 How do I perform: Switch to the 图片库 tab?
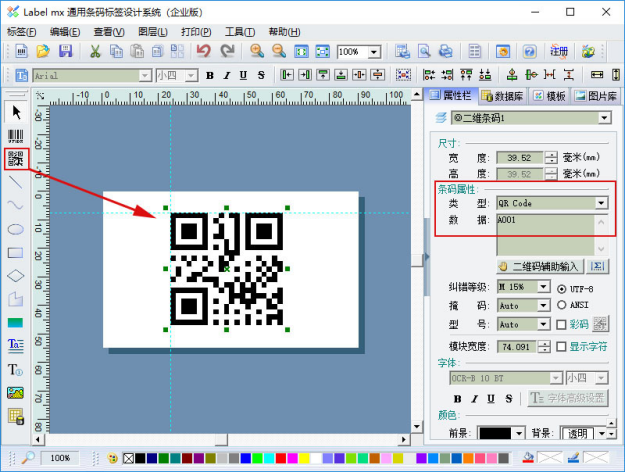[x=596, y=96]
